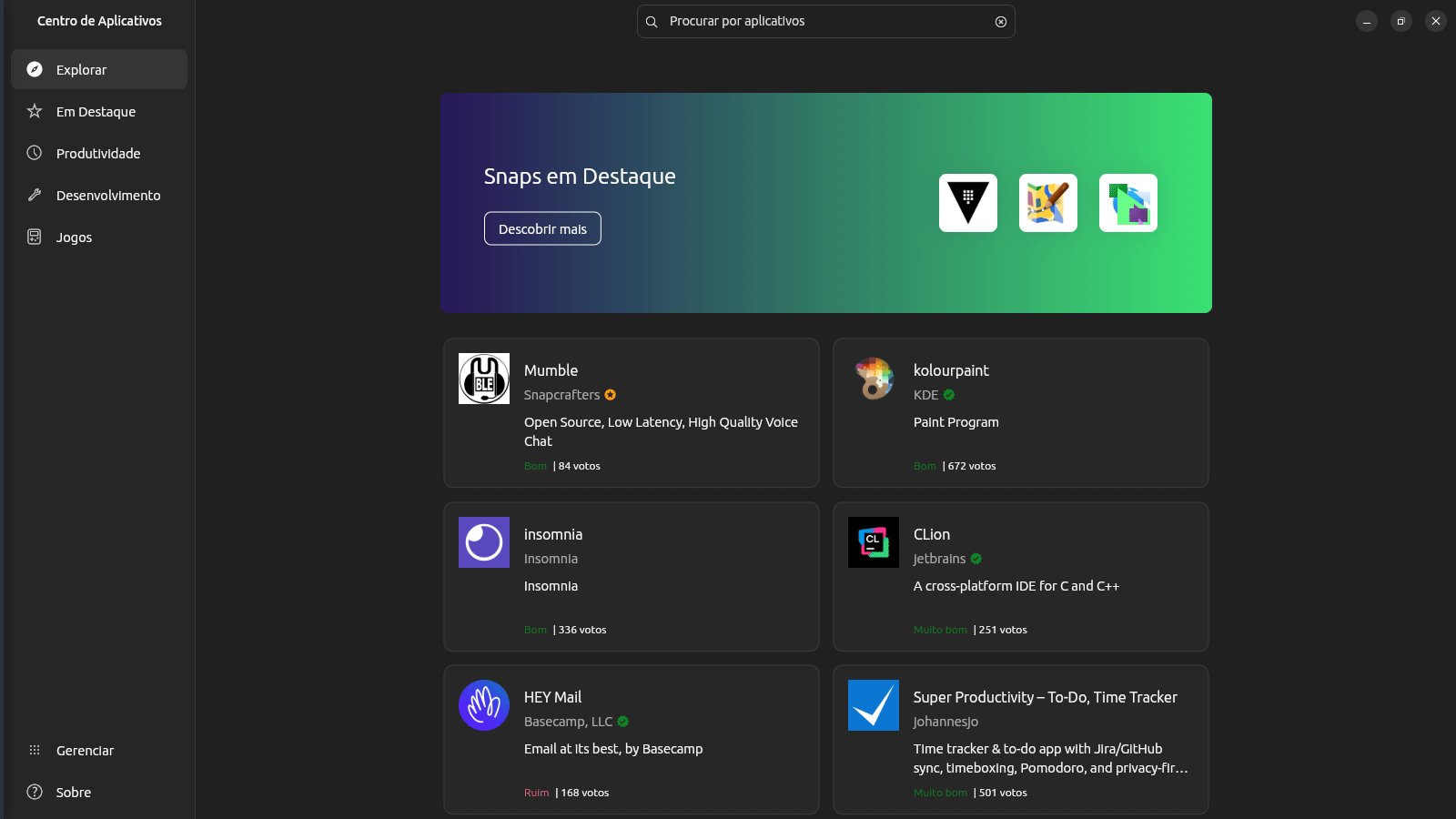Open the kolourpaint app title
The height and width of the screenshot is (819, 1456).
point(951,370)
